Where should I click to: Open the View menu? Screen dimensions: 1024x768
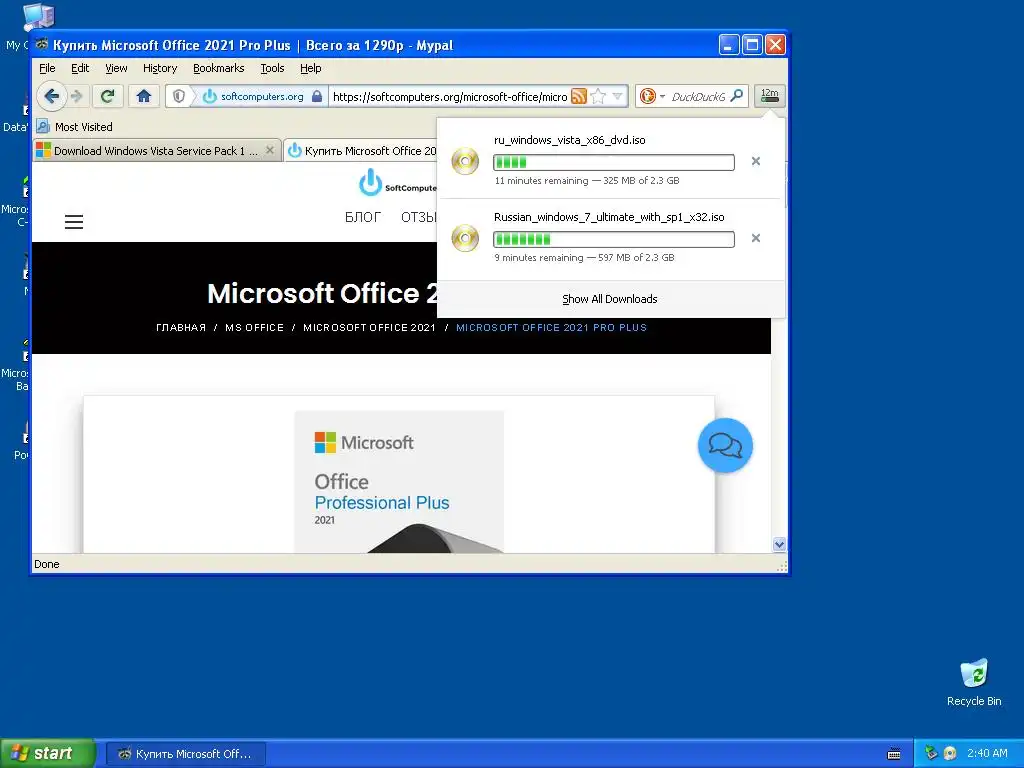point(116,68)
